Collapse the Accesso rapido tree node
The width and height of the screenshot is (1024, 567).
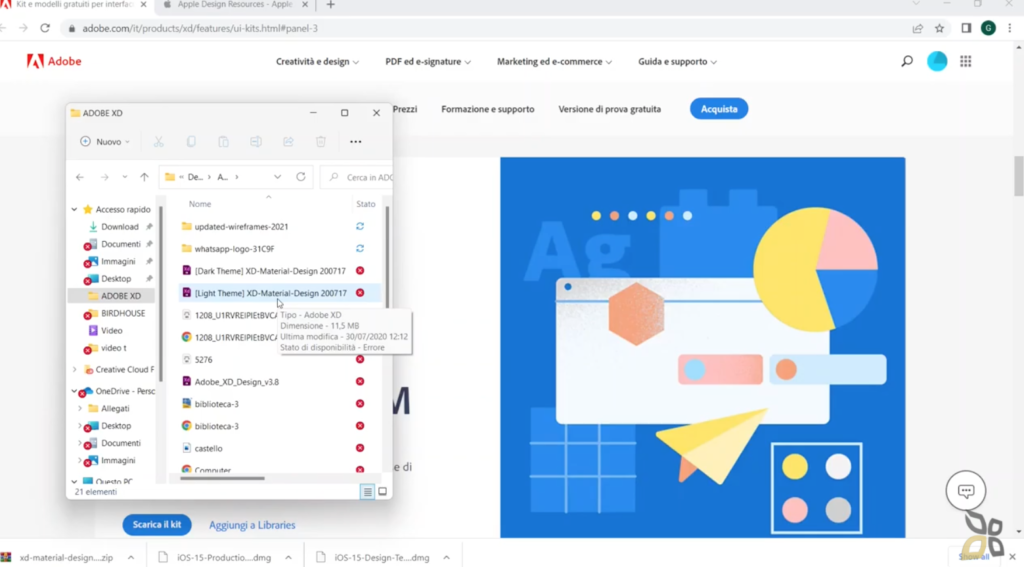[74, 210]
